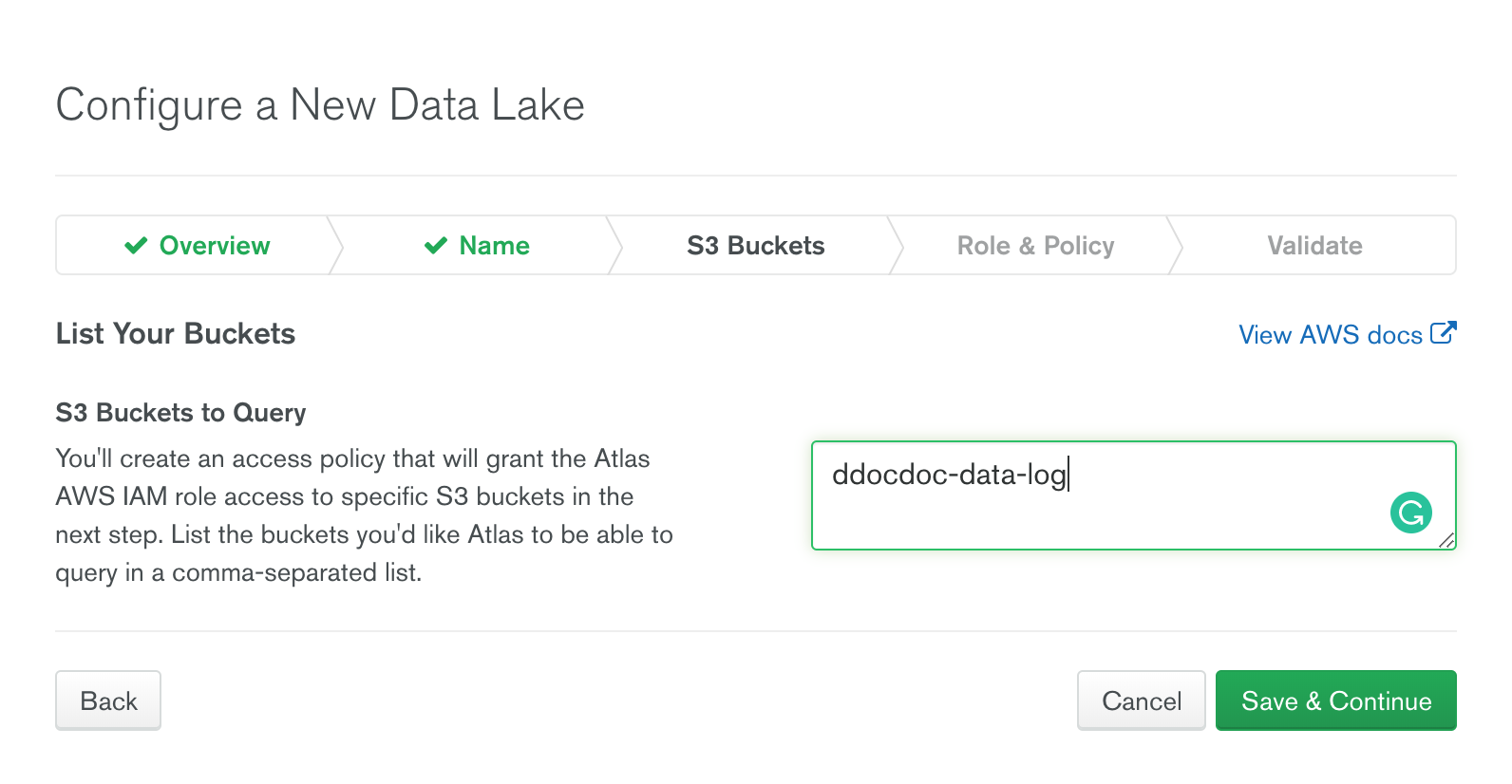Image resolution: width=1512 pixels, height=784 pixels.
Task: Jump to the Role & Policy step
Action: [x=1035, y=246]
